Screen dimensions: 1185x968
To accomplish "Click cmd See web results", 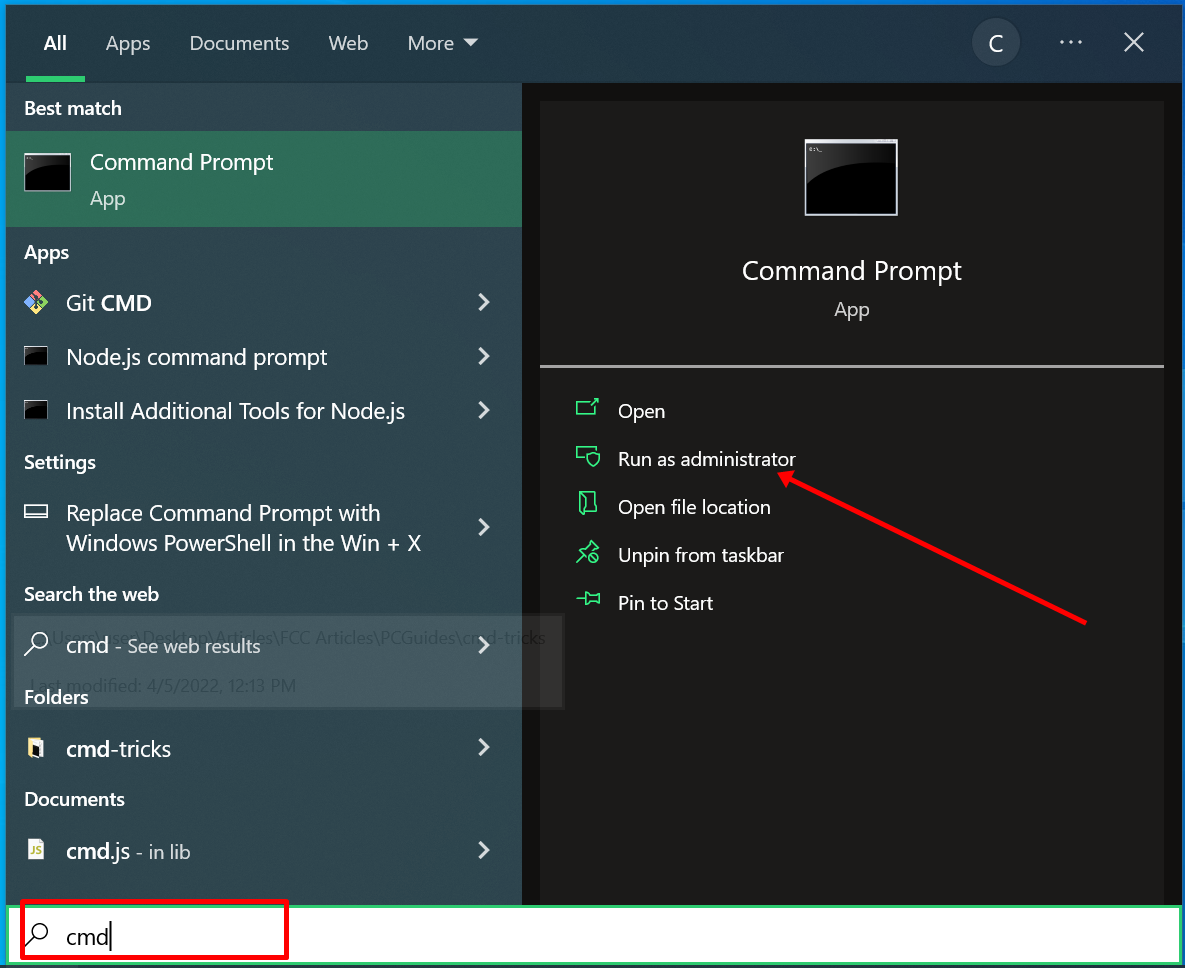I will pos(163,645).
